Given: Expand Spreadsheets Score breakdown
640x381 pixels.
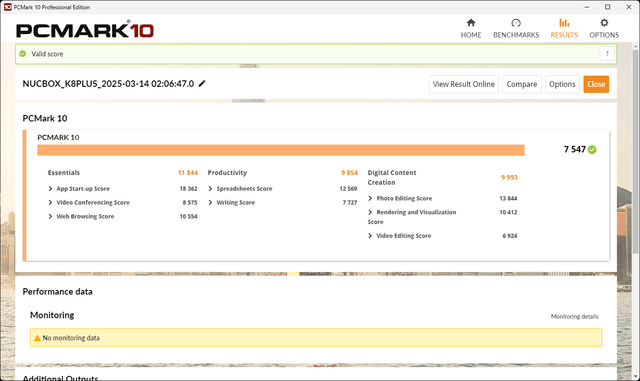Looking at the screenshot, I should (x=210, y=189).
